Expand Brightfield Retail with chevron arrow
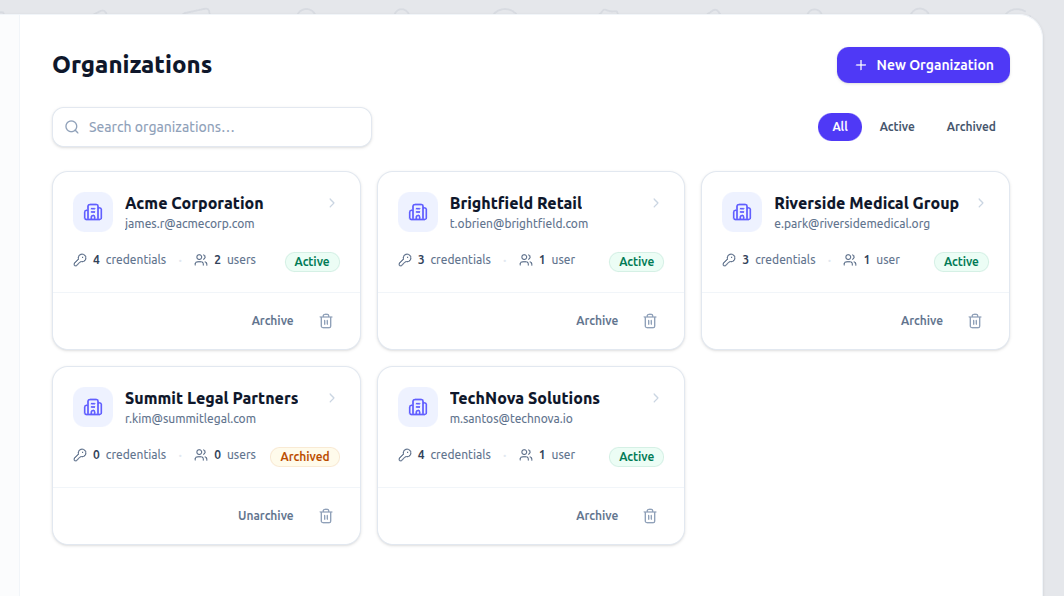This screenshot has height=596, width=1064. pos(656,203)
